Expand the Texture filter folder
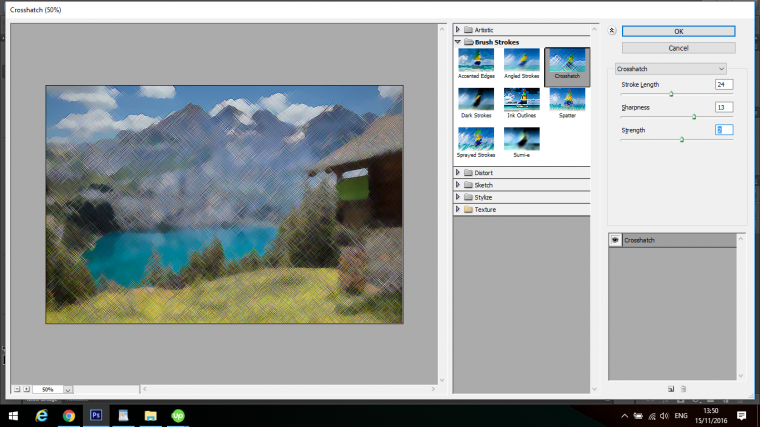760x427 pixels. (458, 209)
